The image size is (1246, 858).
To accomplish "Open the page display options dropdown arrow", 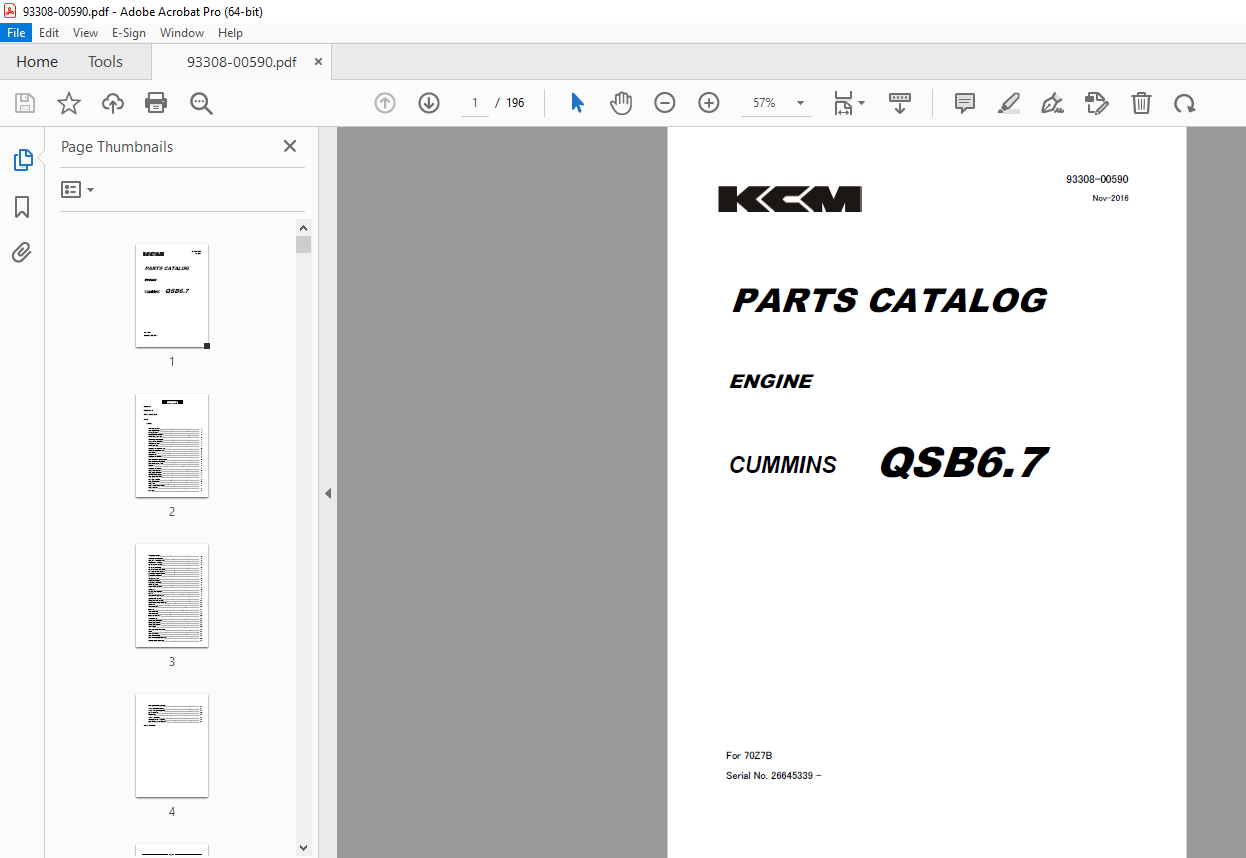I will (861, 103).
